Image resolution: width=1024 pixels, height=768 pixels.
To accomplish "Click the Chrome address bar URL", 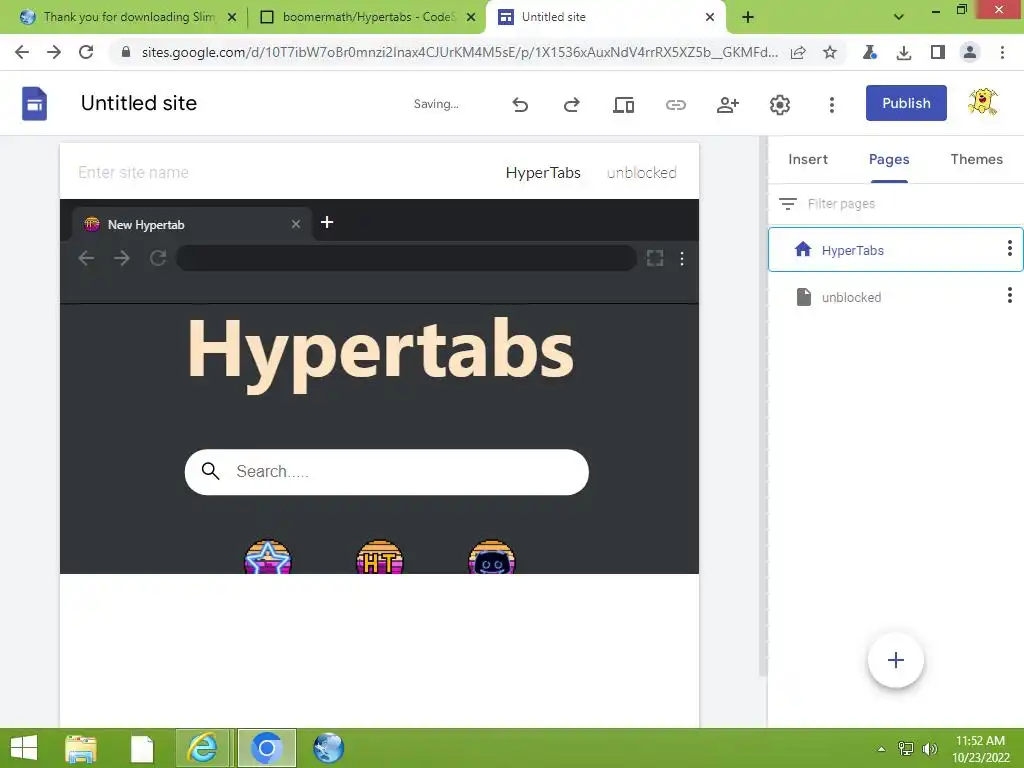I will [x=459, y=52].
